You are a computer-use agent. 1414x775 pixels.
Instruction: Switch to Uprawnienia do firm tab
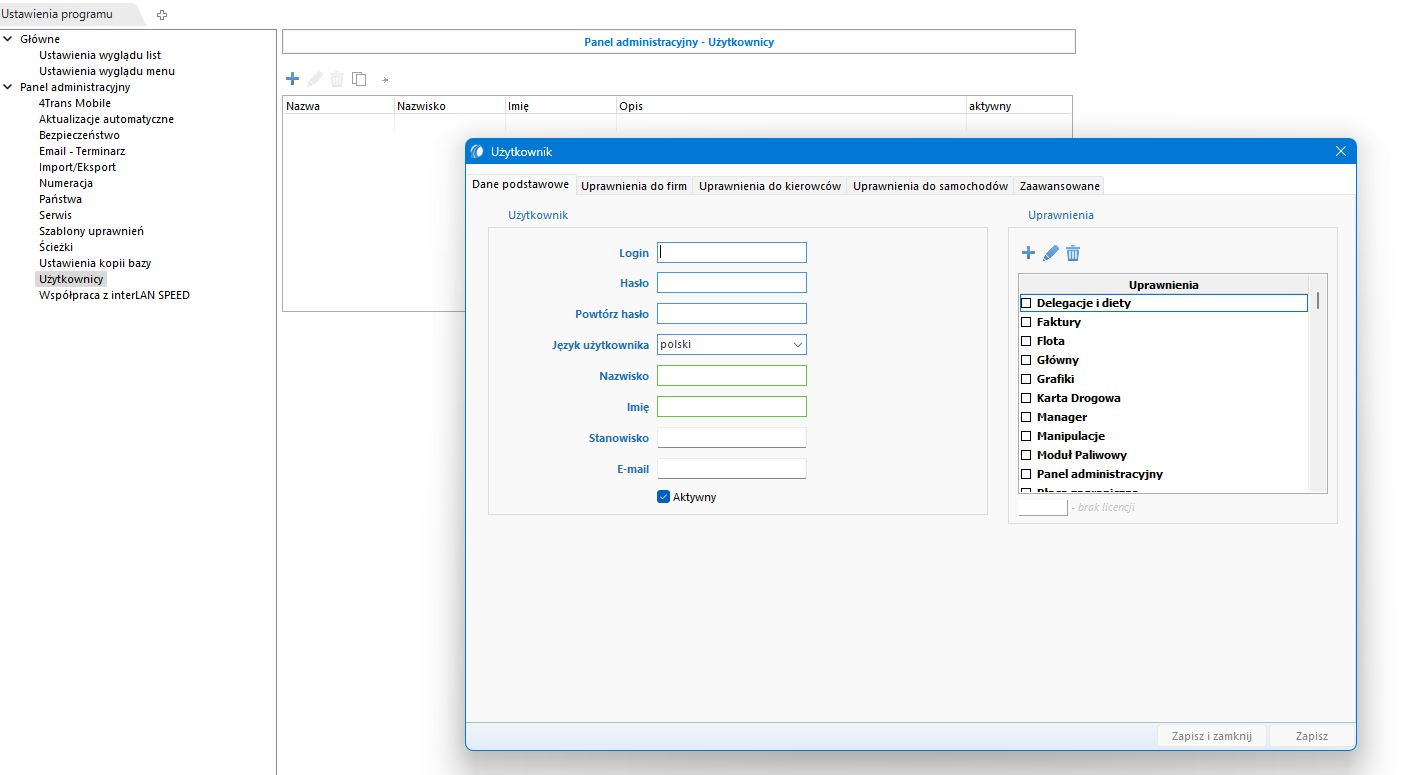[634, 186]
